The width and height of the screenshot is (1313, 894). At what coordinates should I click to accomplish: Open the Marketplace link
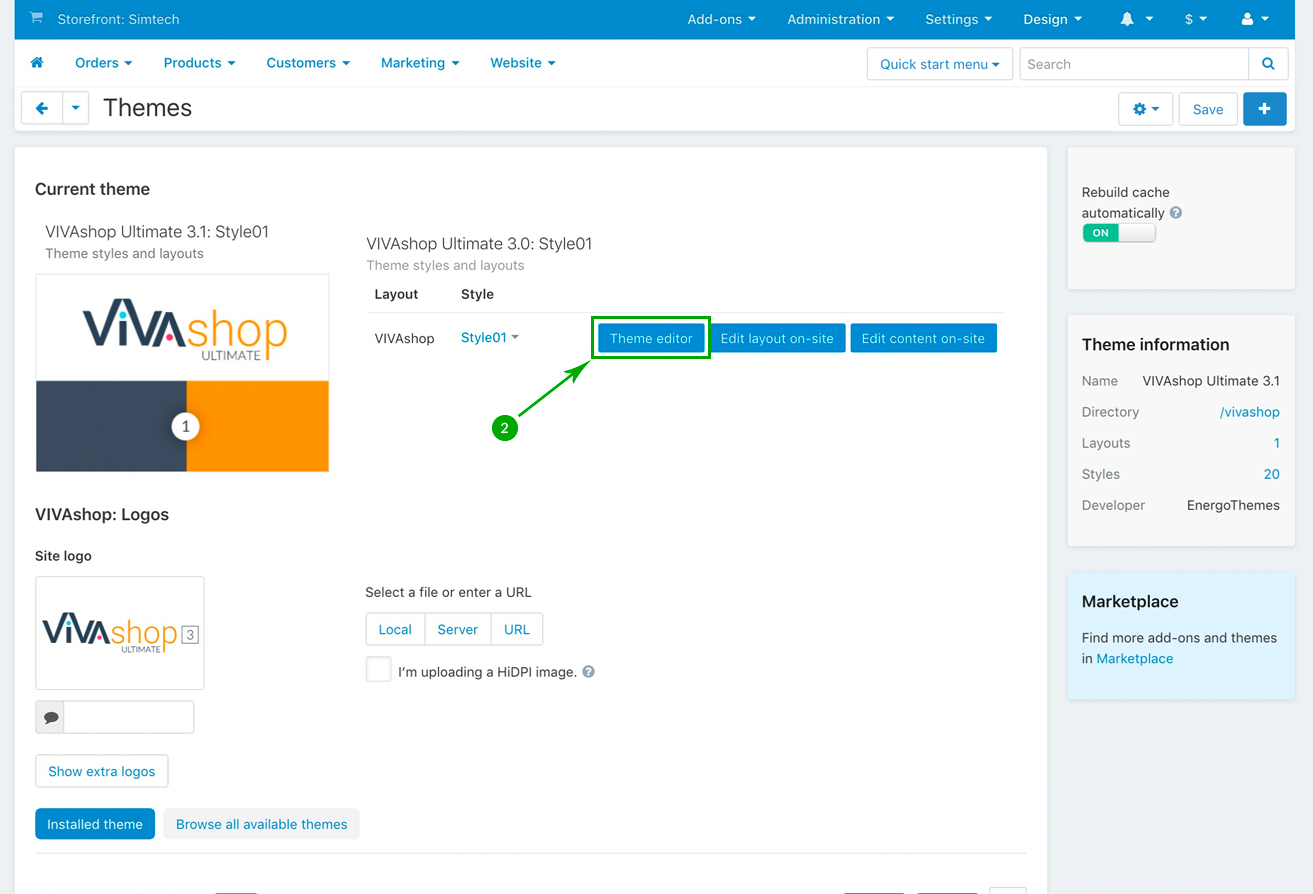tap(1135, 658)
